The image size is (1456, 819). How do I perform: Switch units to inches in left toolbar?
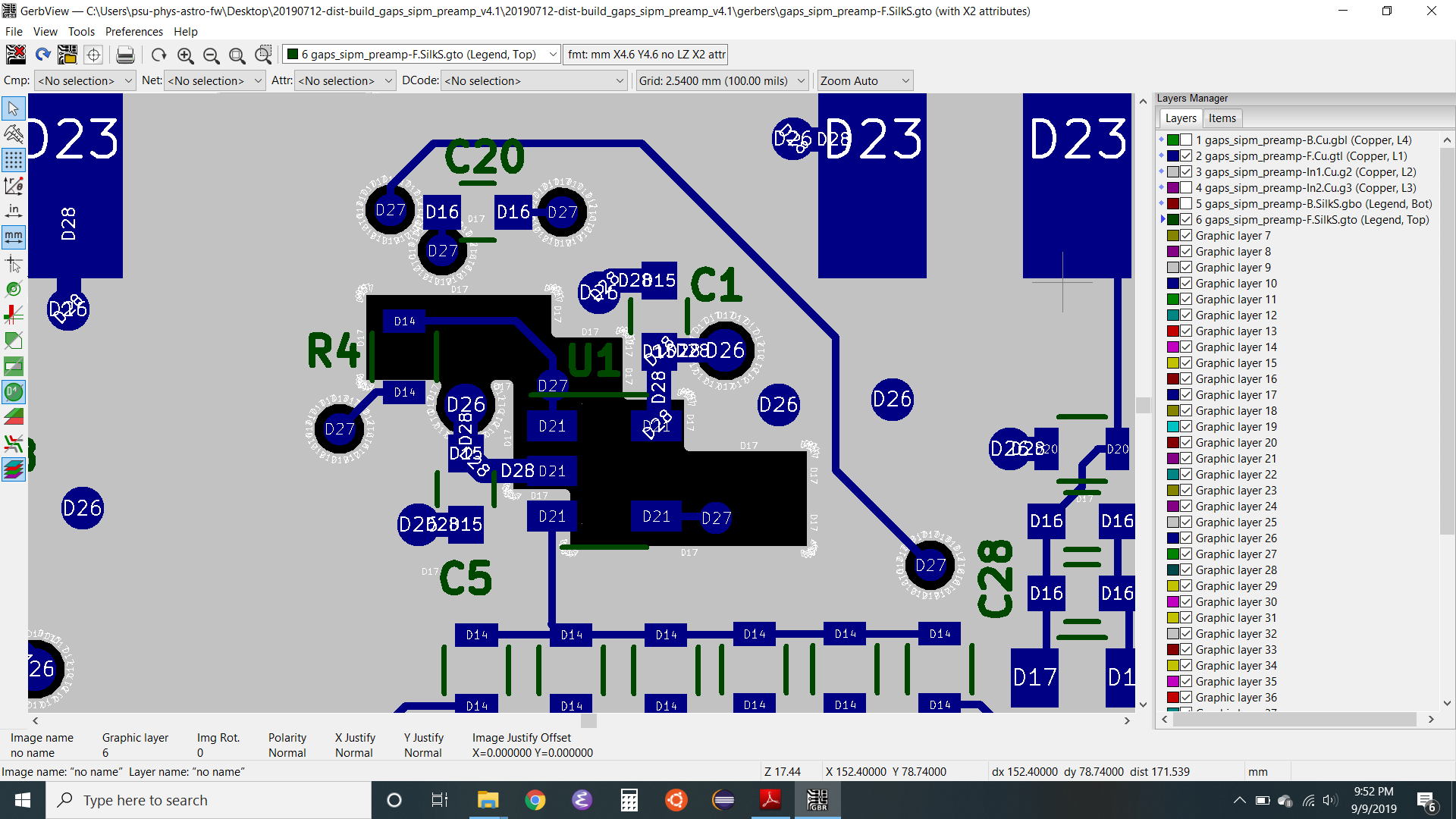(x=14, y=212)
